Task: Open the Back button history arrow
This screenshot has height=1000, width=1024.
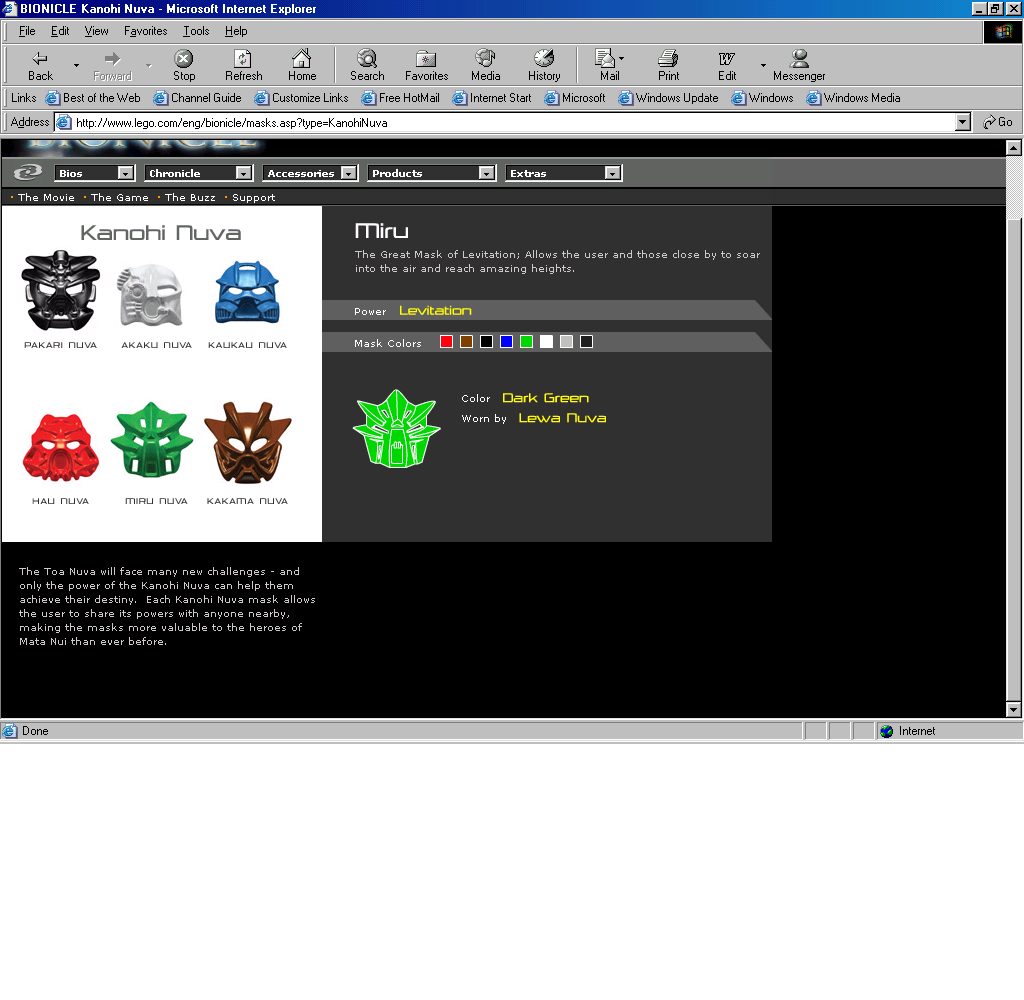Action: [x=76, y=65]
